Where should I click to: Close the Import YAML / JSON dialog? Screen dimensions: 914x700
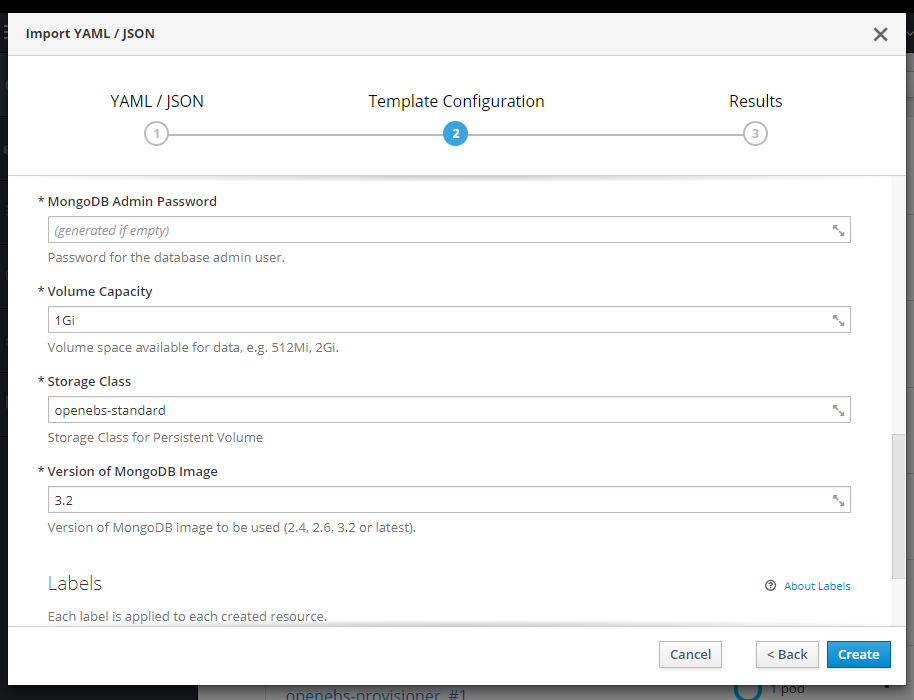[x=880, y=34]
